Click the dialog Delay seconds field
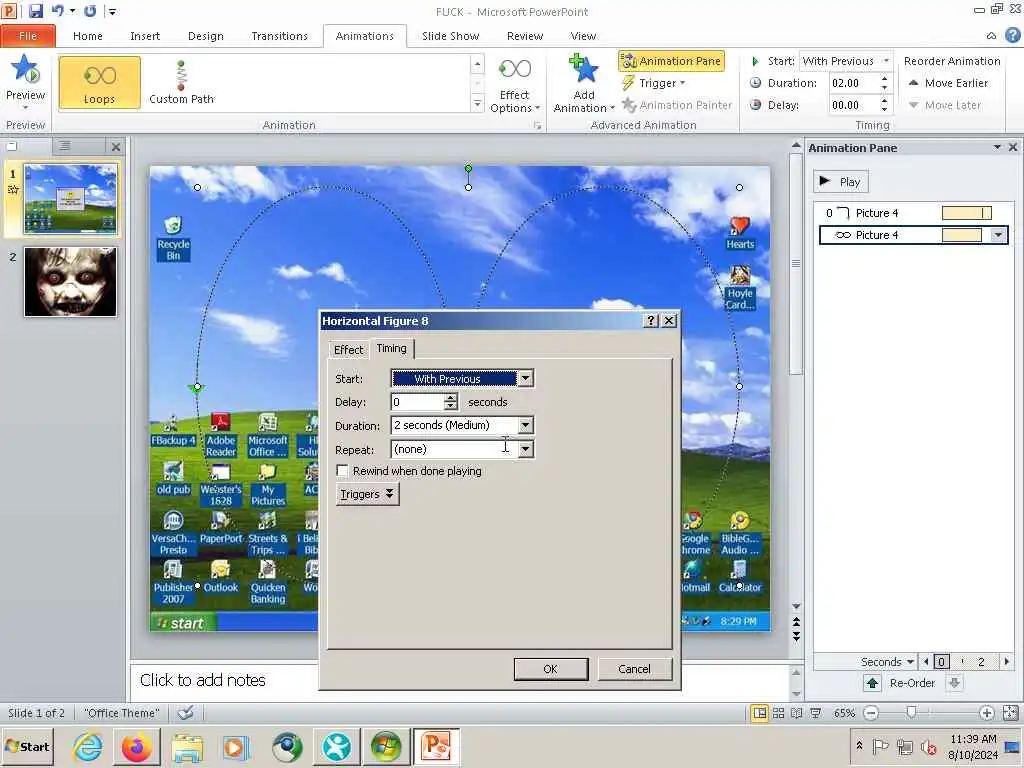 tap(417, 402)
